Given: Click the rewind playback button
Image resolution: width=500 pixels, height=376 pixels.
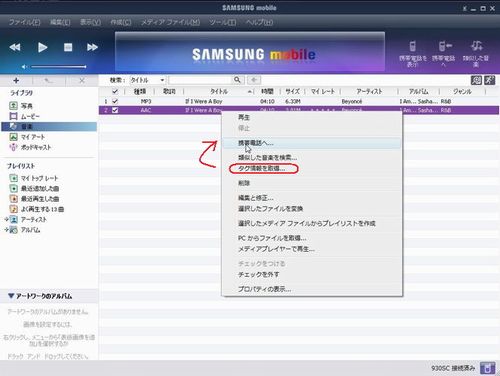Looking at the screenshot, I should (15, 47).
